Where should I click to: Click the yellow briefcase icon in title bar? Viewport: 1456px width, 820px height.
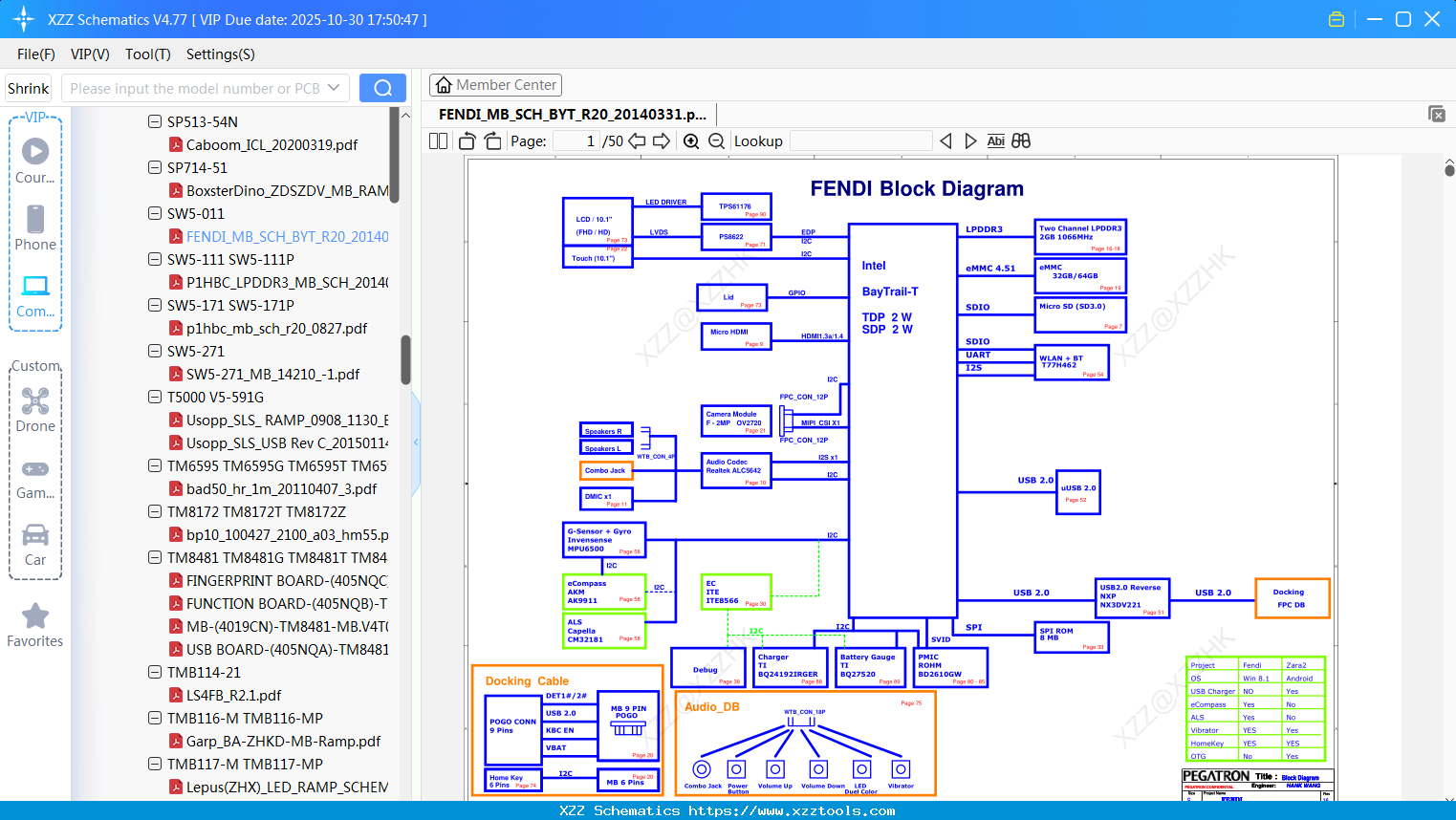(x=1336, y=19)
